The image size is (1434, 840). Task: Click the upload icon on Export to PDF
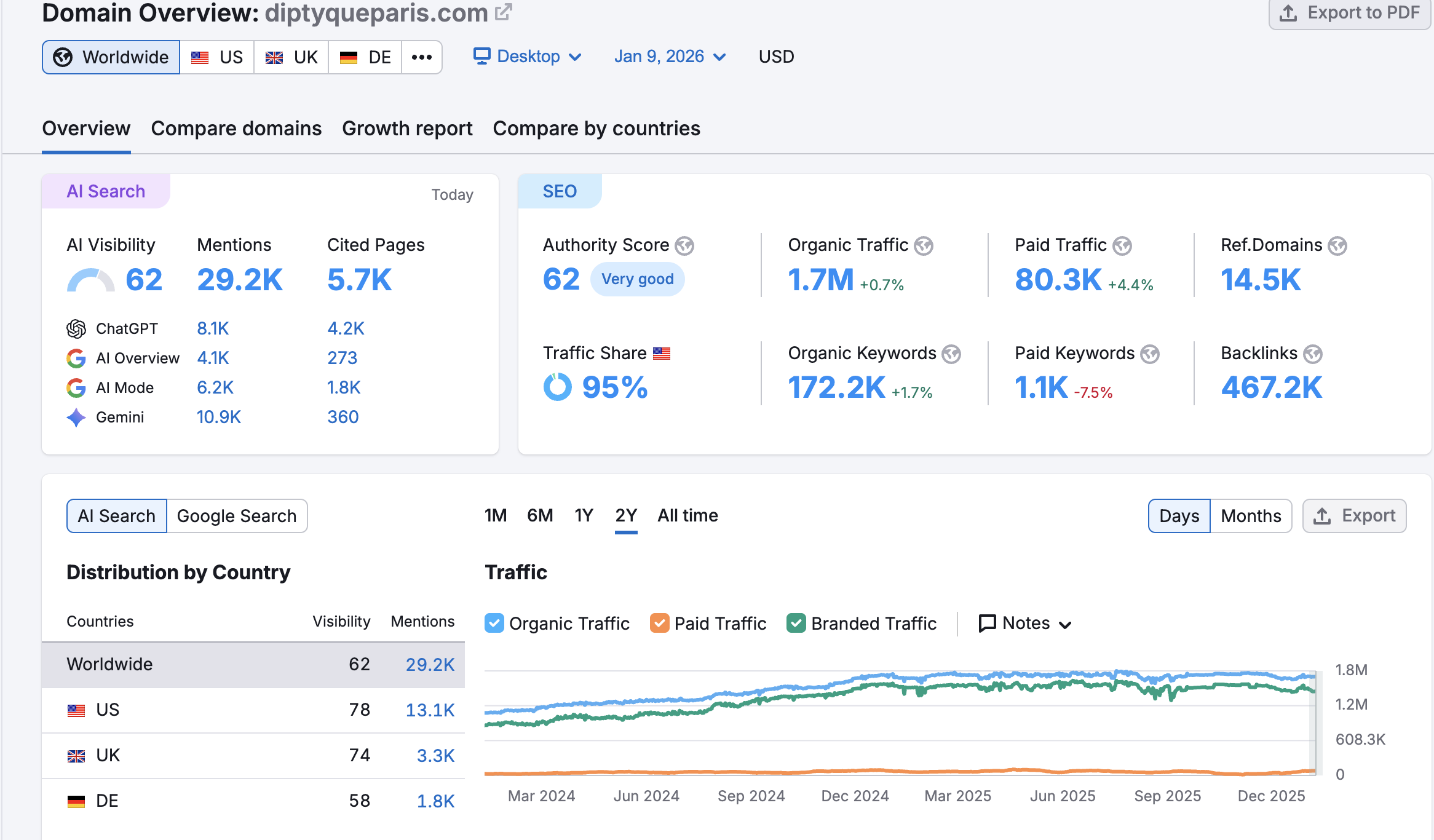1288,13
